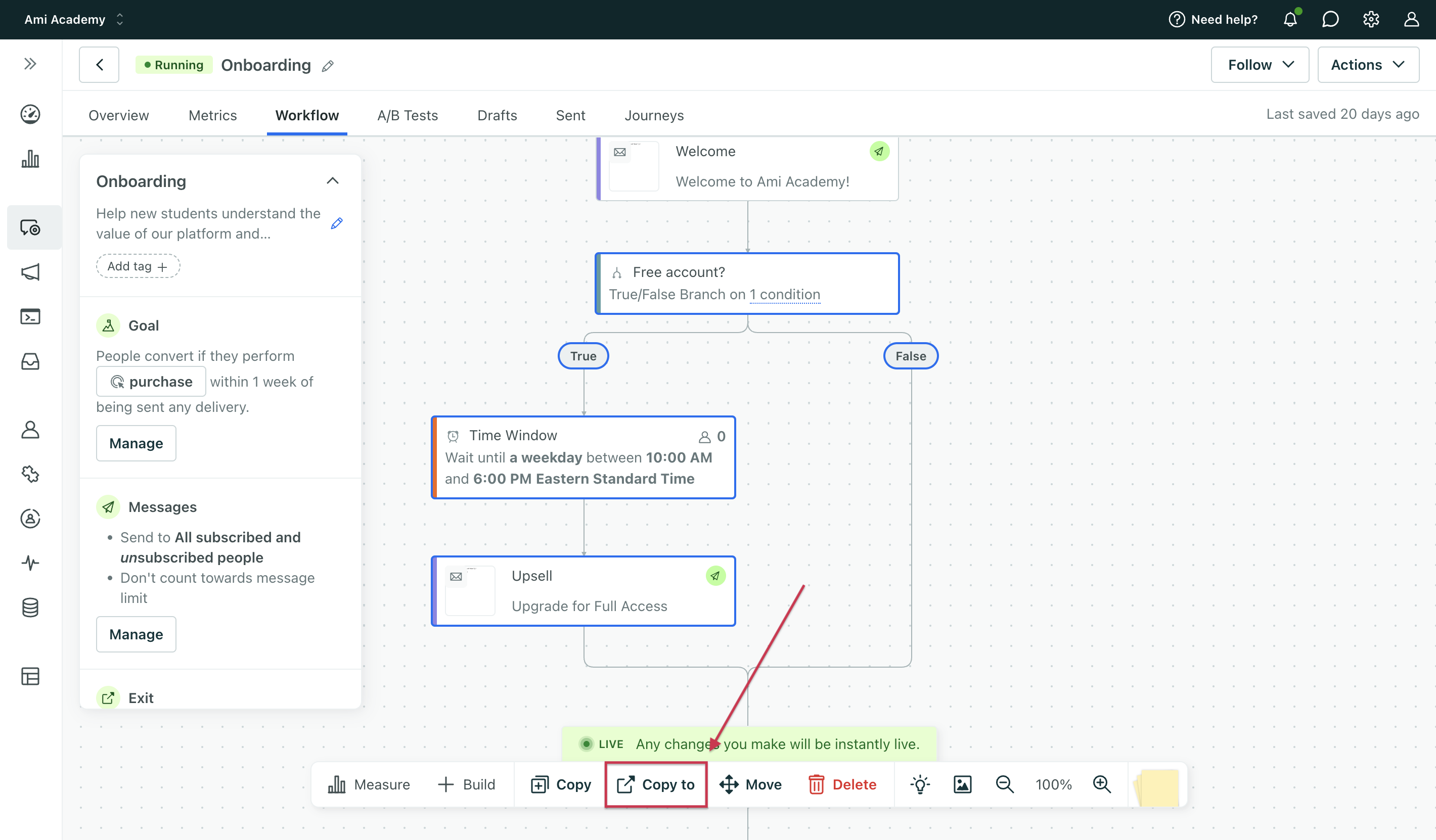This screenshot has height=840, width=1436.
Task: Click the Delete trash icon in the toolbar
Action: pos(816,785)
